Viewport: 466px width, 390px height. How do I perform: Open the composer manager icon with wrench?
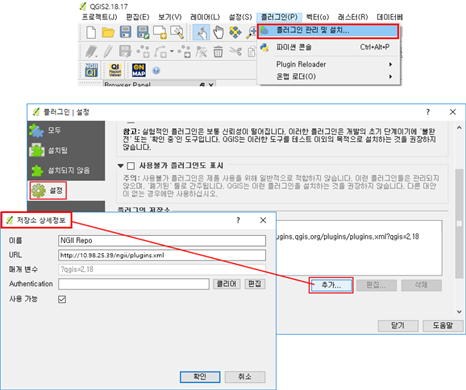(x=177, y=32)
